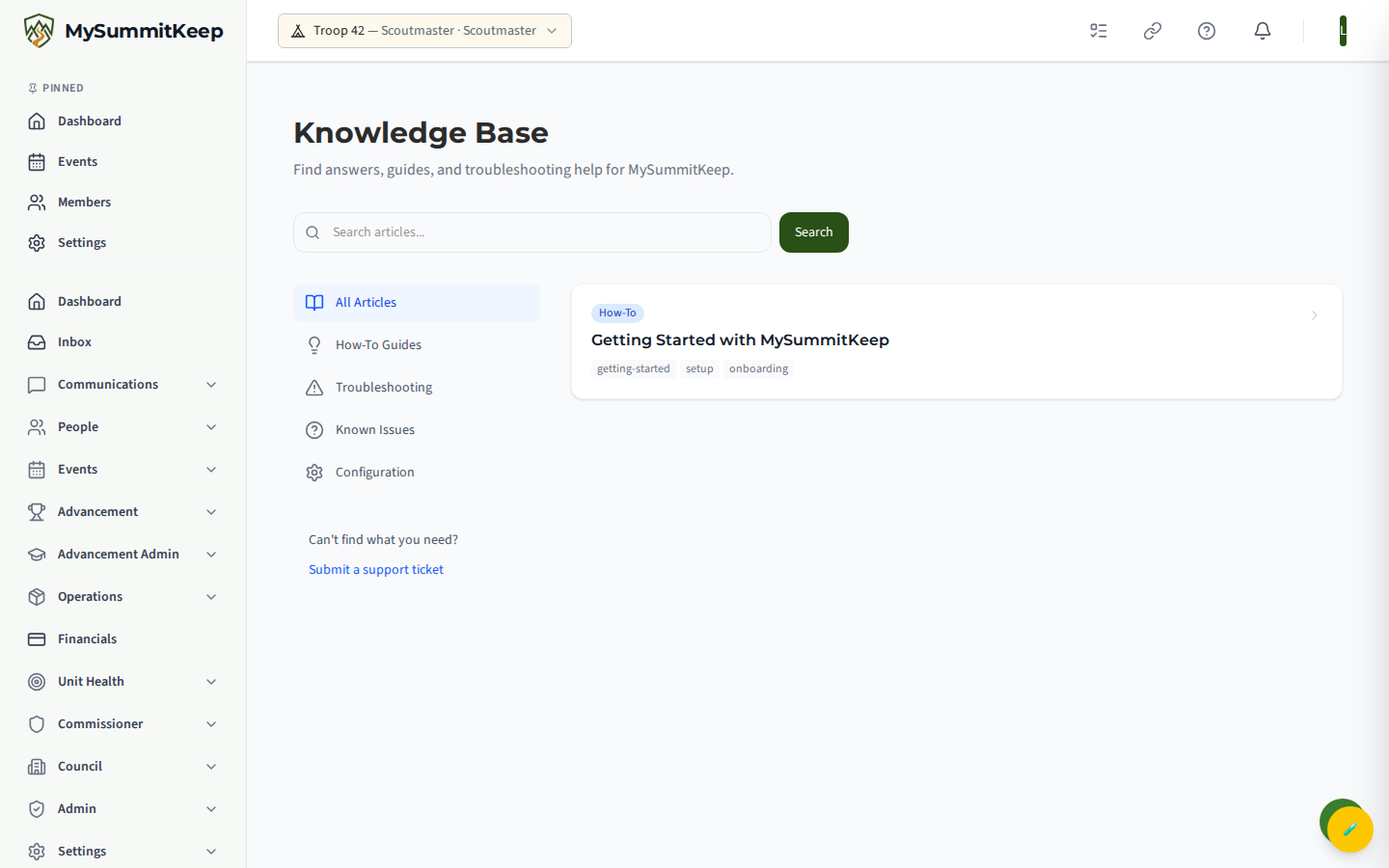Open Inbox from the sidebar
This screenshot has height=868, width=1389.
(123, 342)
